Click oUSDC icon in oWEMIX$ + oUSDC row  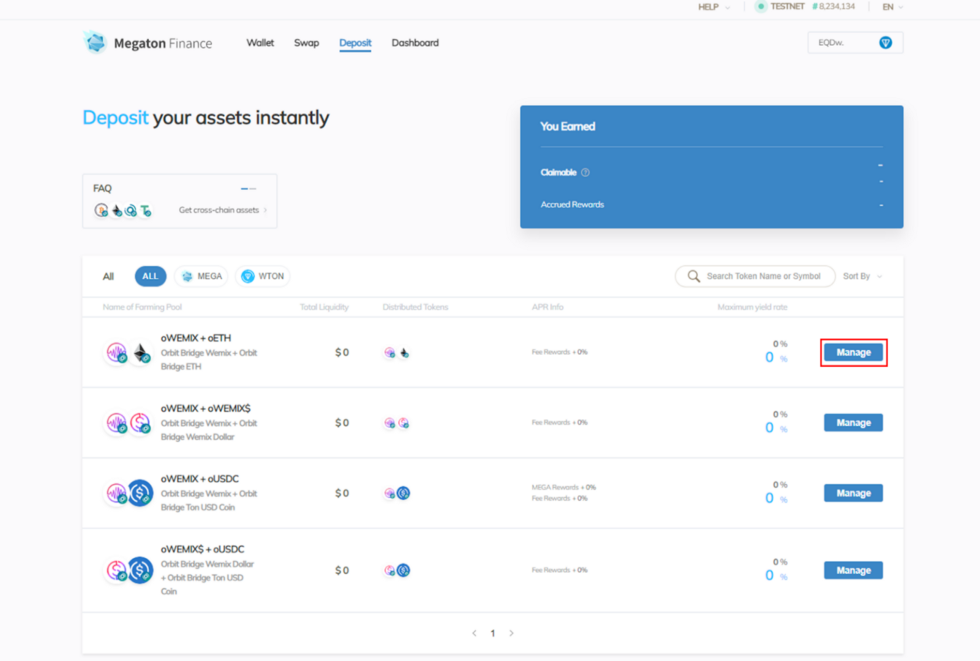pos(140,570)
